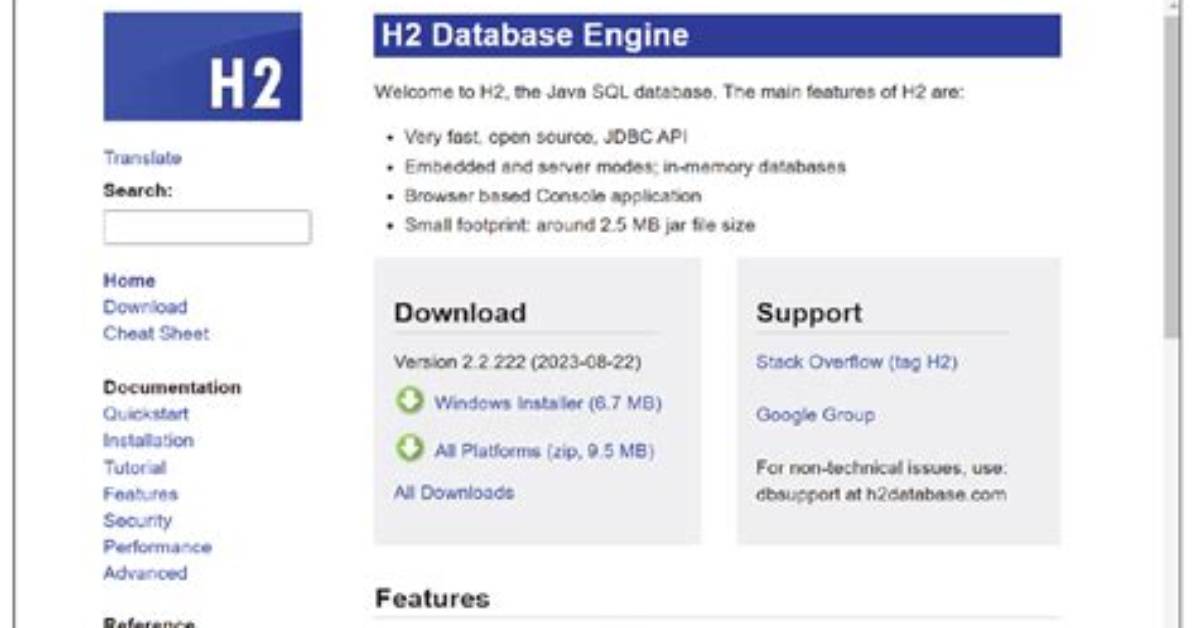Open the Security documentation link
Screen dimensions: 1196x628
[x=137, y=520]
